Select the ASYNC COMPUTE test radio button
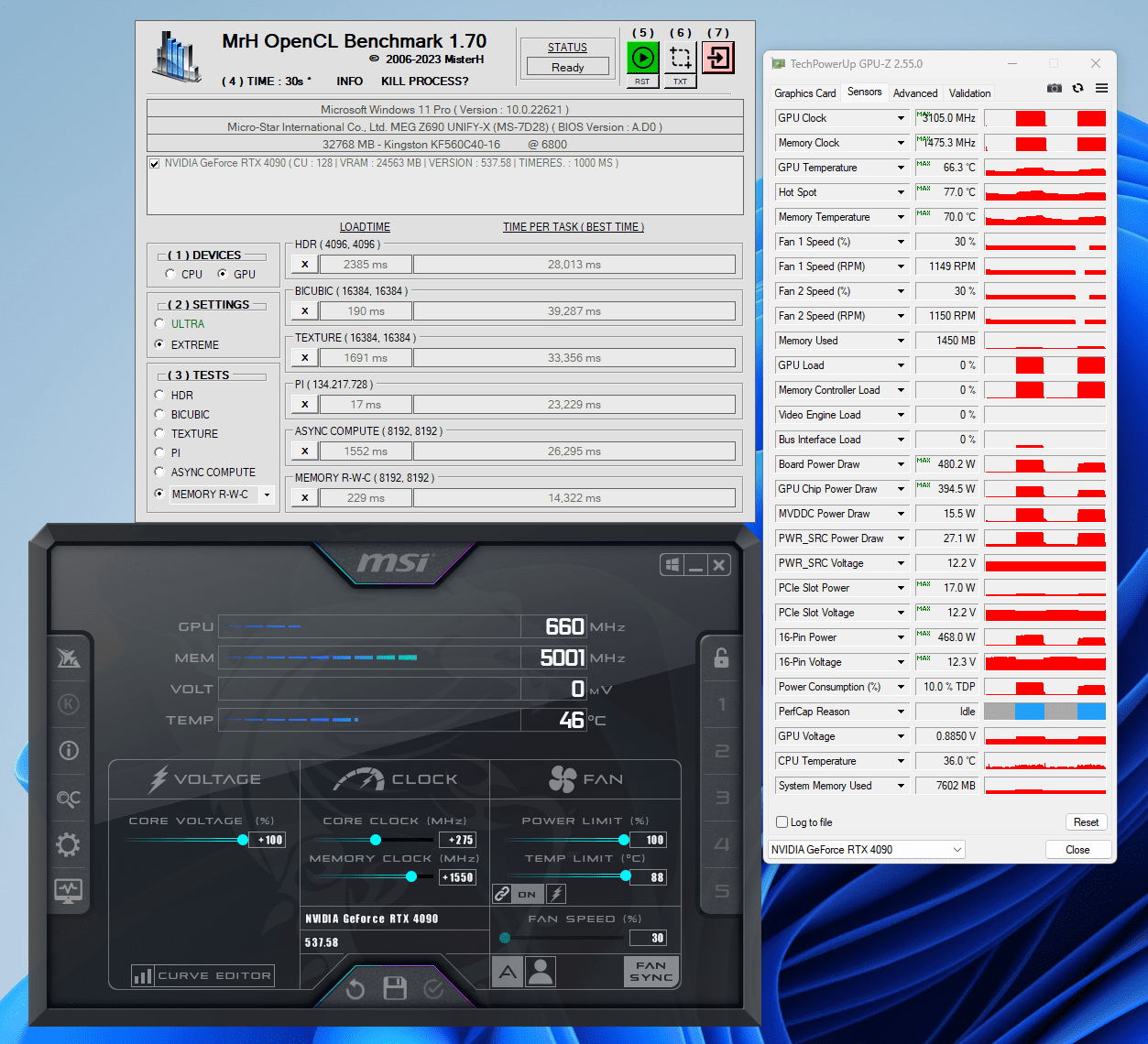 tap(160, 473)
